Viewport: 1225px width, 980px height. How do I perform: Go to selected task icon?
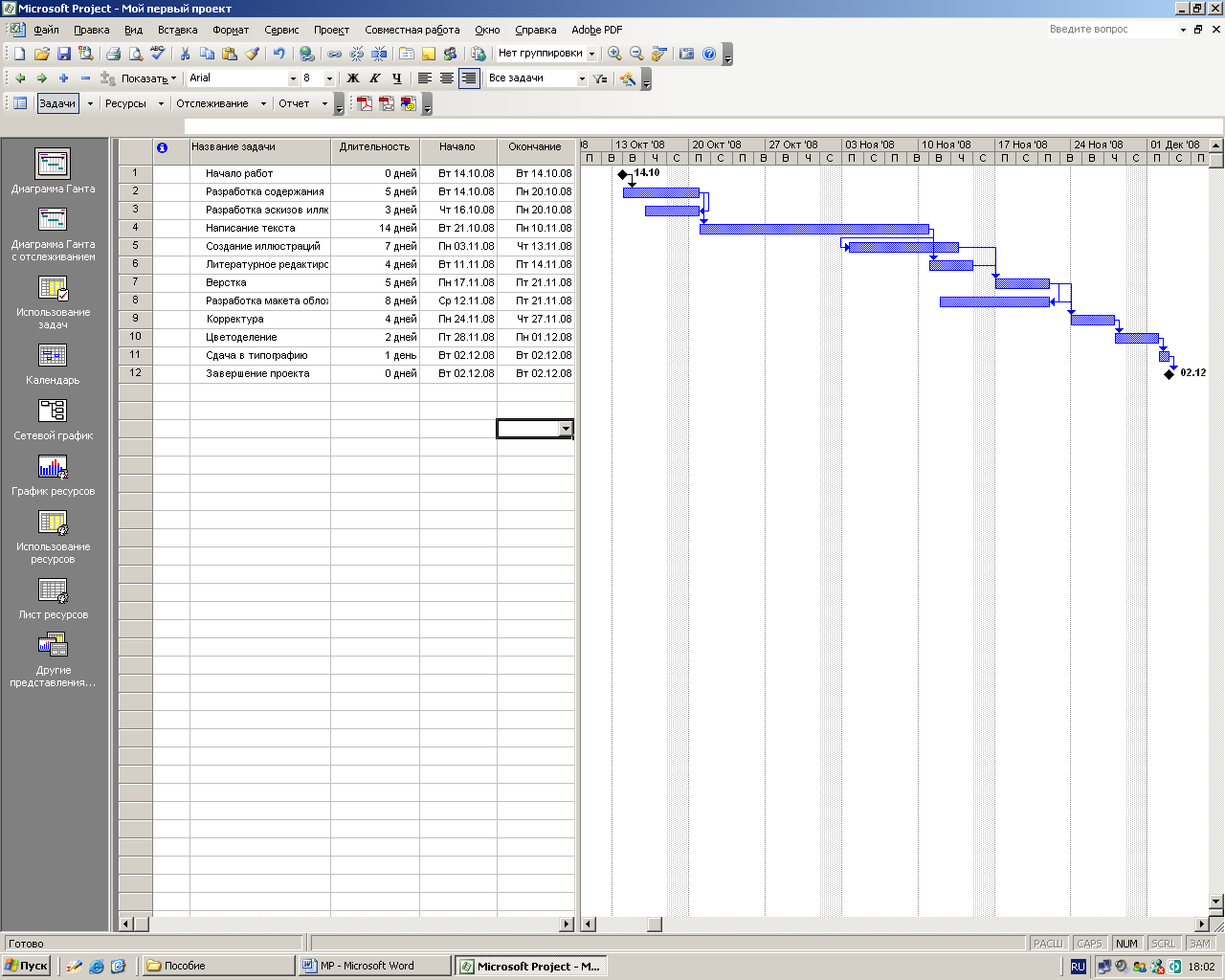point(658,54)
